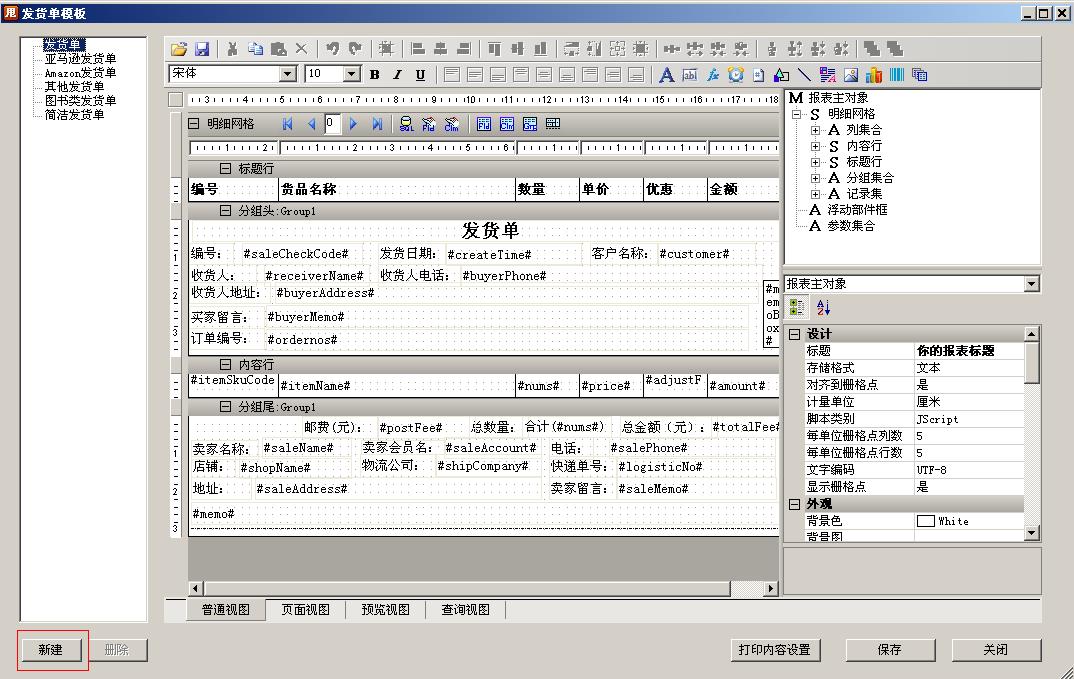Expand the 内容行 tree node
Viewport: 1074px width, 679px height.
point(815,146)
